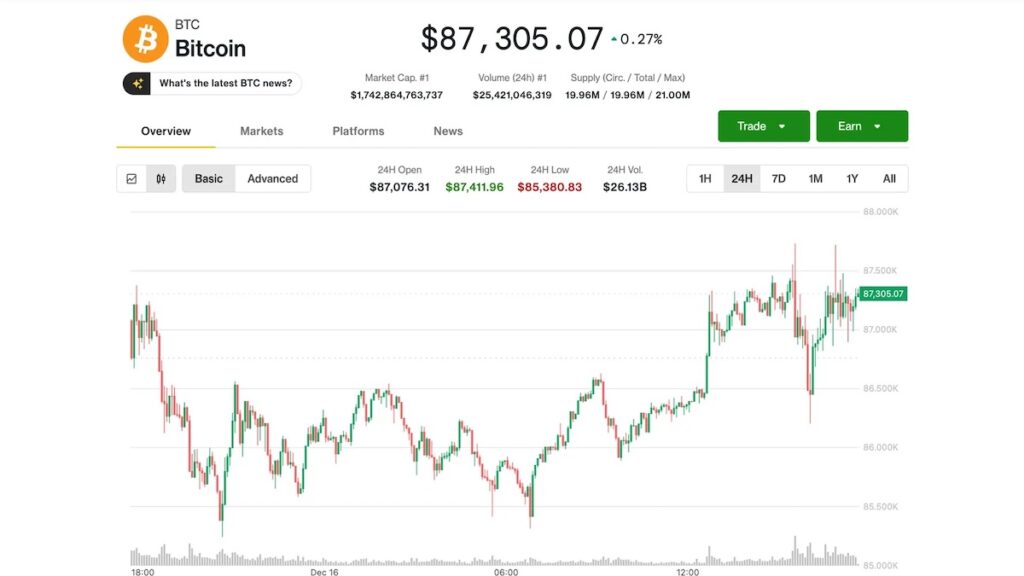Expand the Earn dropdown
The height and width of the screenshot is (576, 1024).
pyautogui.click(x=861, y=126)
